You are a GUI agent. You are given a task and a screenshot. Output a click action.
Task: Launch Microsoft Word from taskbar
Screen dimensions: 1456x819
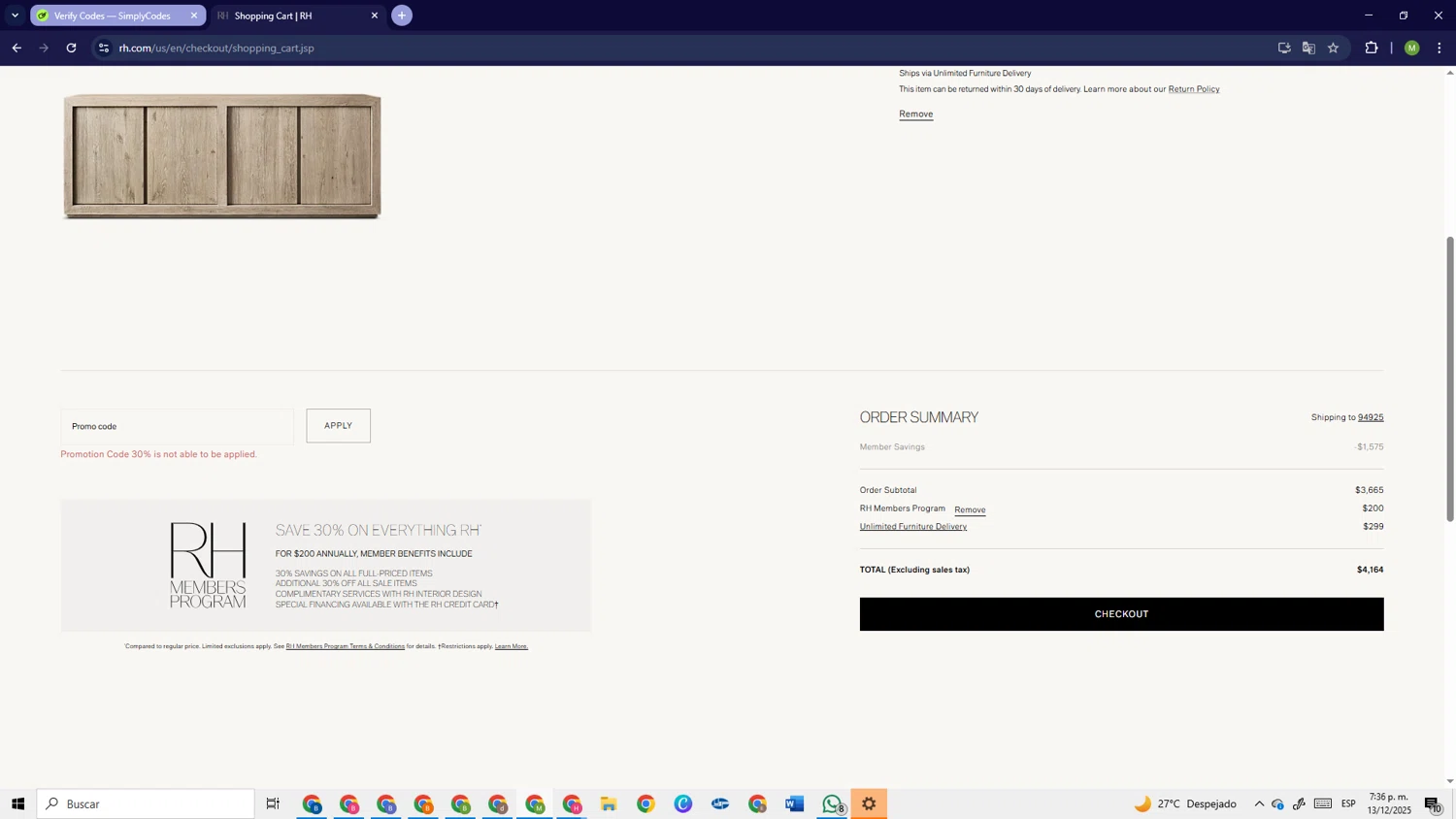795,803
